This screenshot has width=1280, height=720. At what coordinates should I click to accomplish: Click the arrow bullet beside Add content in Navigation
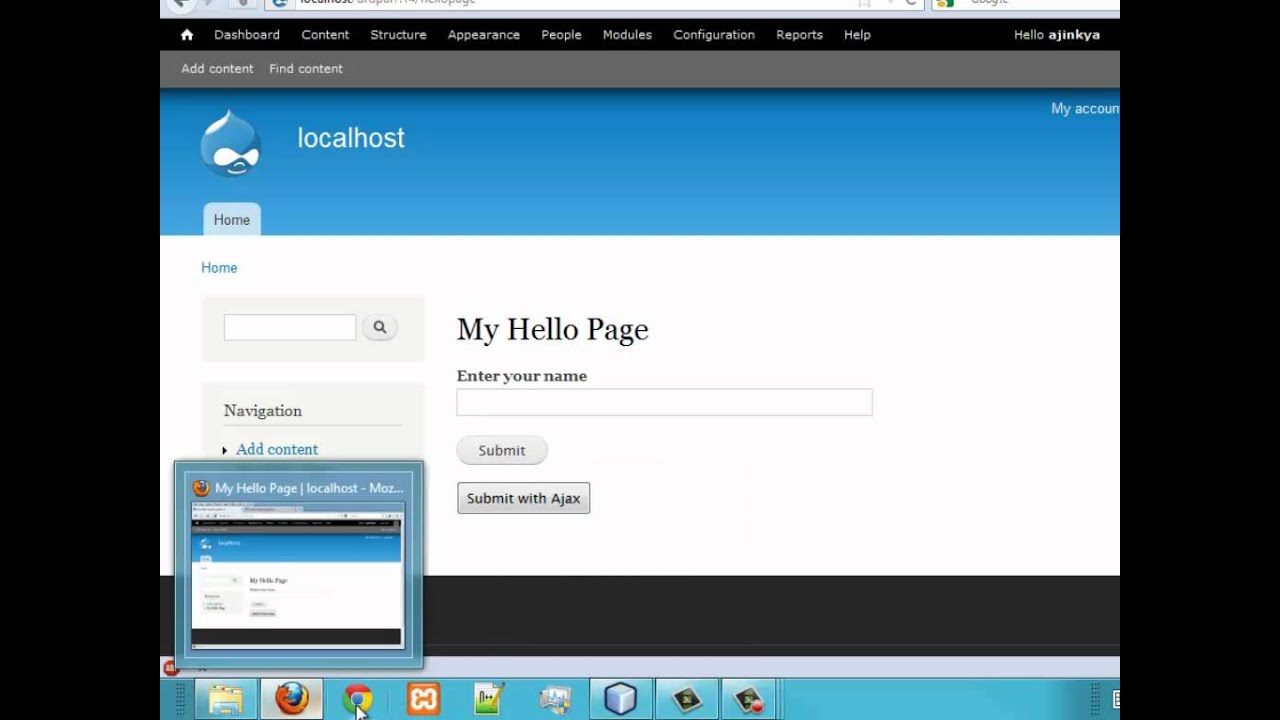pyautogui.click(x=225, y=450)
